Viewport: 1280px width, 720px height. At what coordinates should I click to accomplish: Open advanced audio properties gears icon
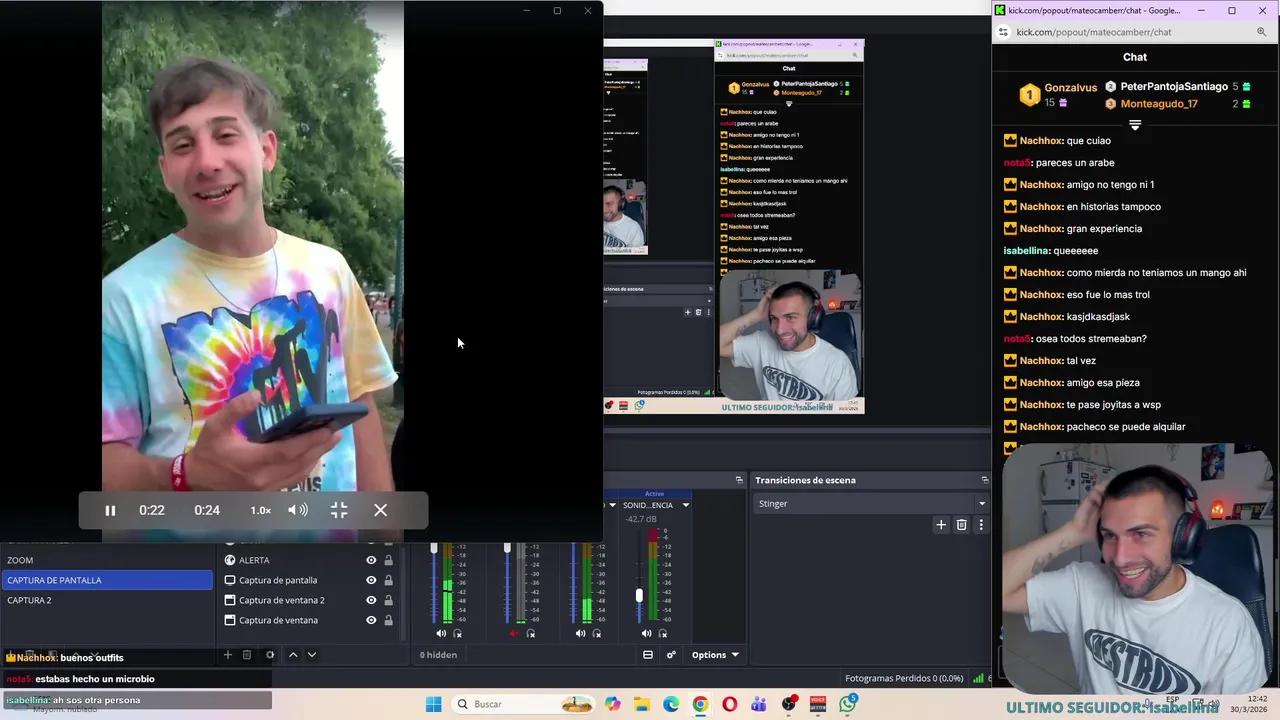(671, 655)
